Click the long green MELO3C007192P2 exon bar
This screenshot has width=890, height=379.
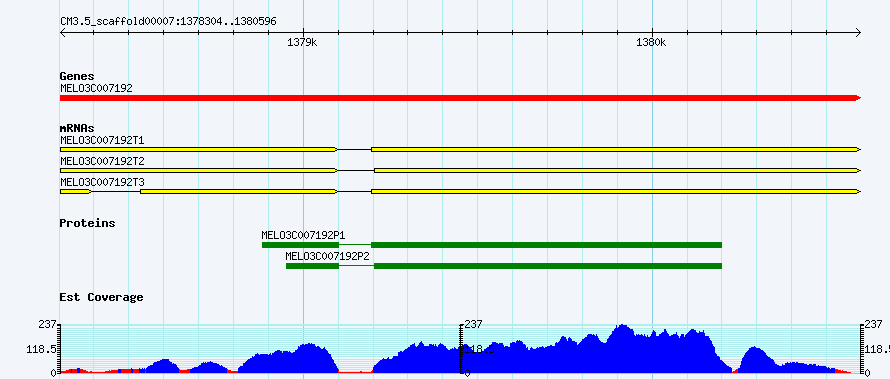pos(548,266)
